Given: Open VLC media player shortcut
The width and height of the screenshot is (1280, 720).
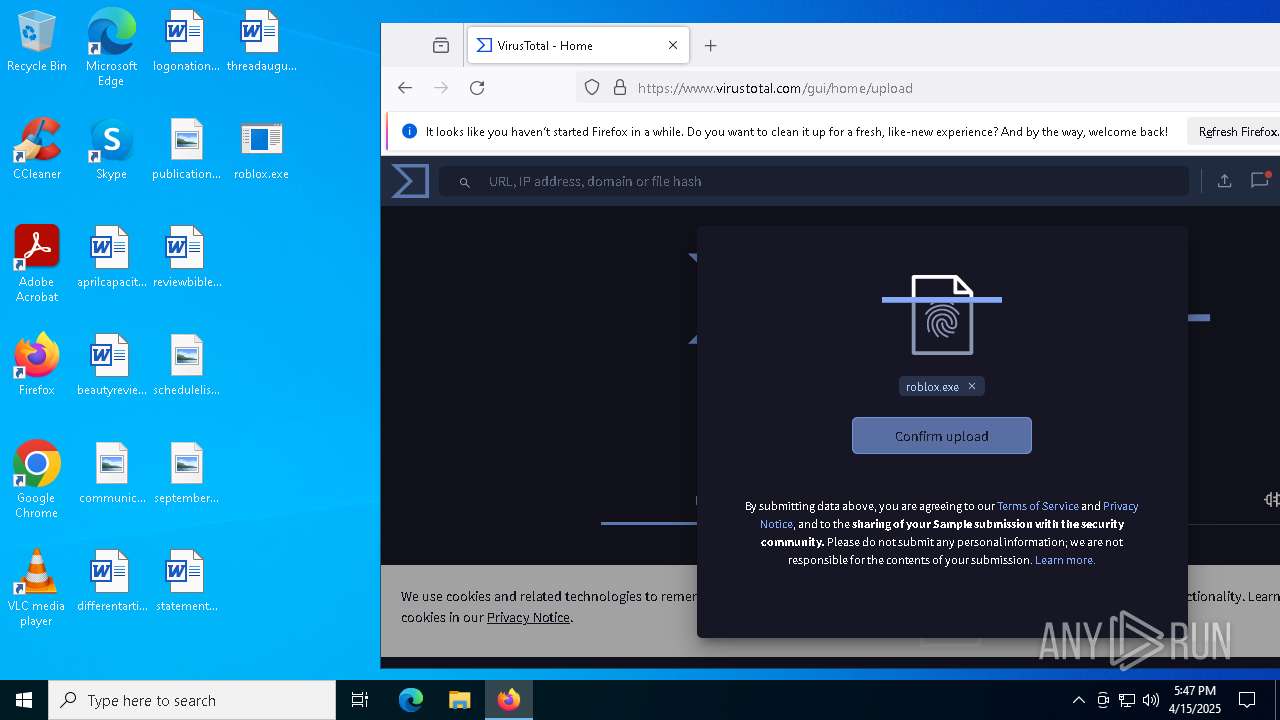Looking at the screenshot, I should click(x=37, y=587).
